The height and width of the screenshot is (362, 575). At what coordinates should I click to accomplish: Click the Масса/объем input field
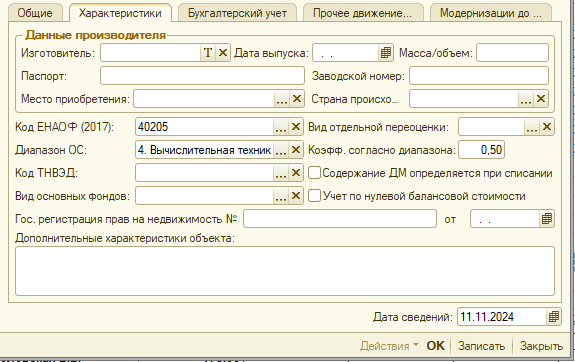(x=512, y=53)
